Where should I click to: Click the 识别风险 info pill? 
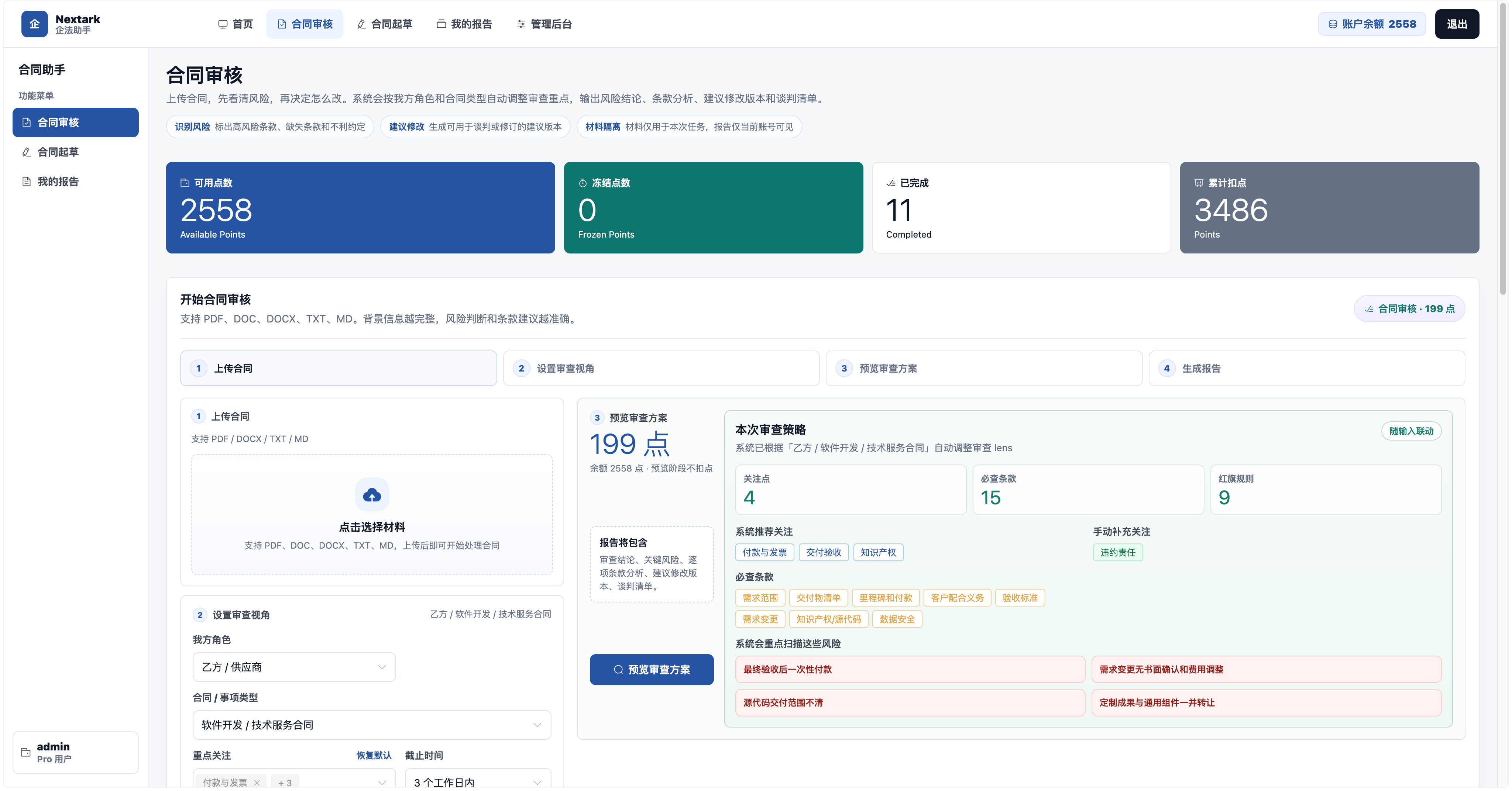tap(270, 127)
